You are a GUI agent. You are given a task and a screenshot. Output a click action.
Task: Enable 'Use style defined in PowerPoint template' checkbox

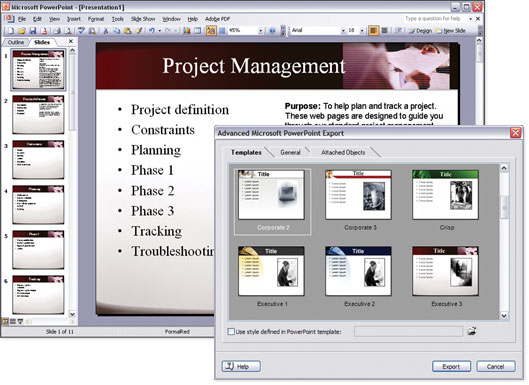tap(231, 332)
